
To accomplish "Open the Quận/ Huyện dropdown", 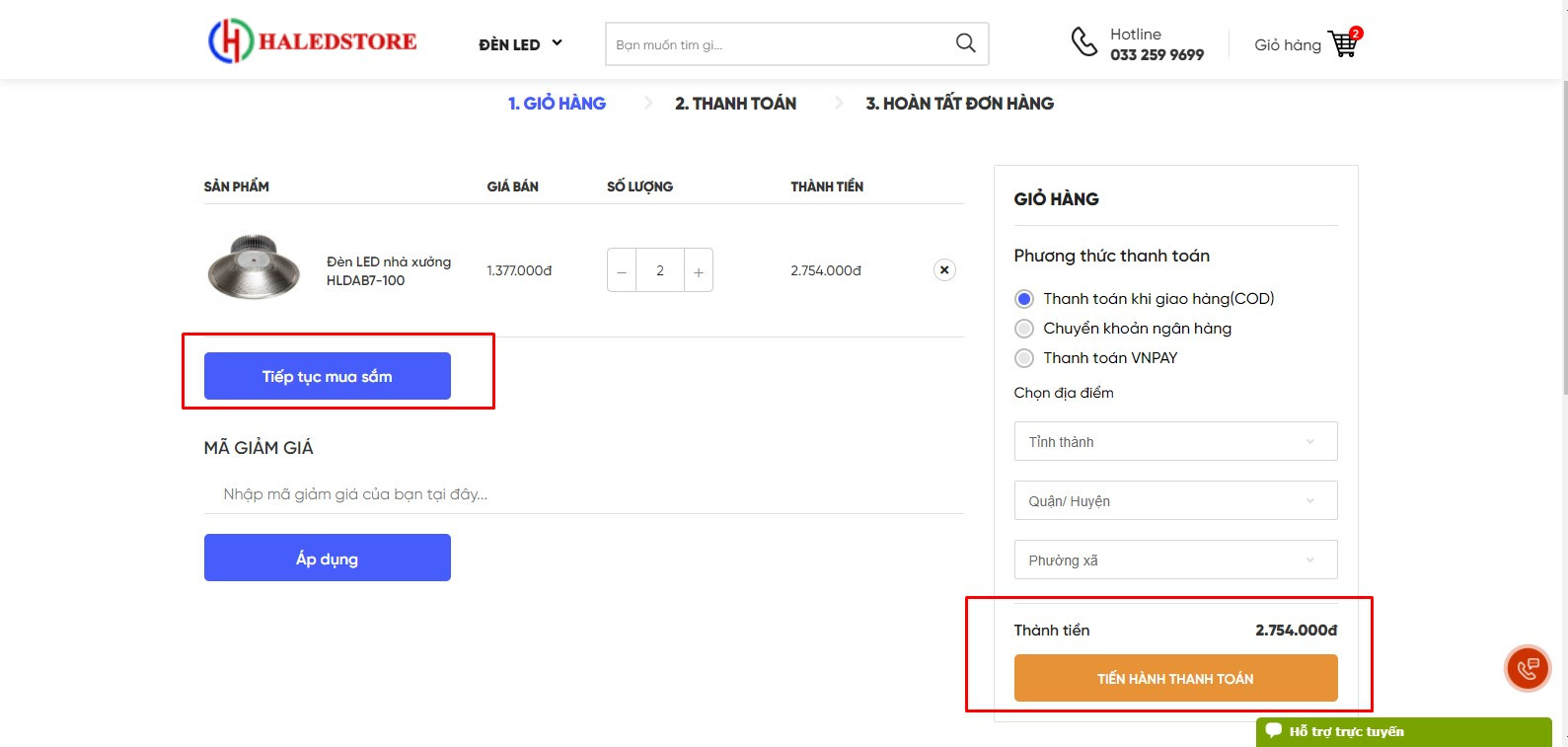I will pos(1174,501).
